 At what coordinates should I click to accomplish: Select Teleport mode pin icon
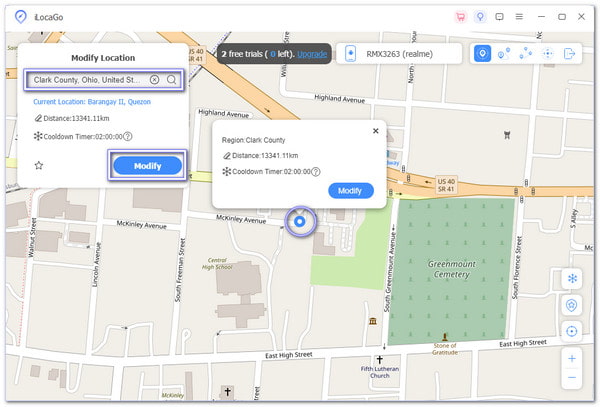pos(482,54)
